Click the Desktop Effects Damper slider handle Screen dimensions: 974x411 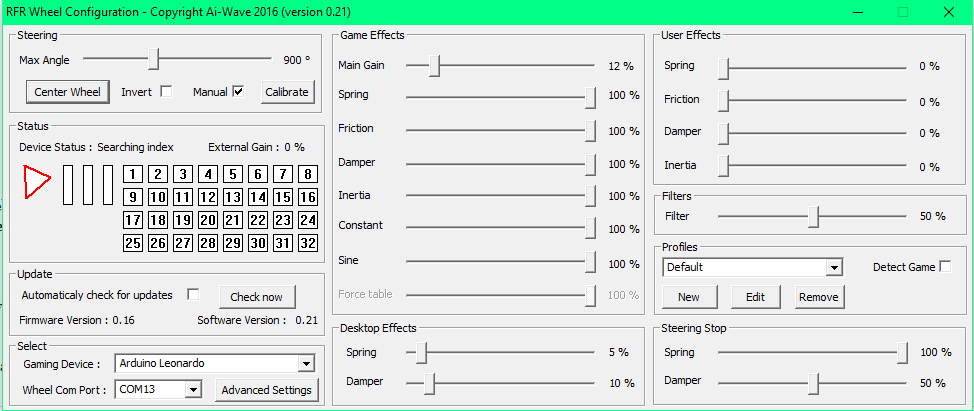coord(430,383)
